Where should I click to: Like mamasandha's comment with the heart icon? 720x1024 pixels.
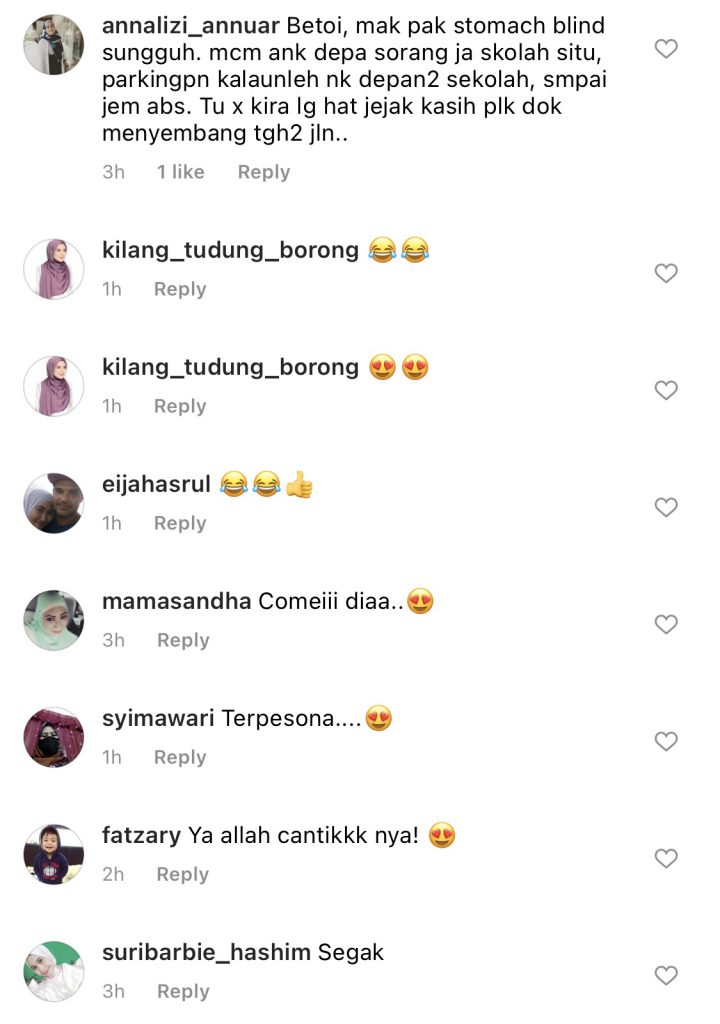point(666,624)
